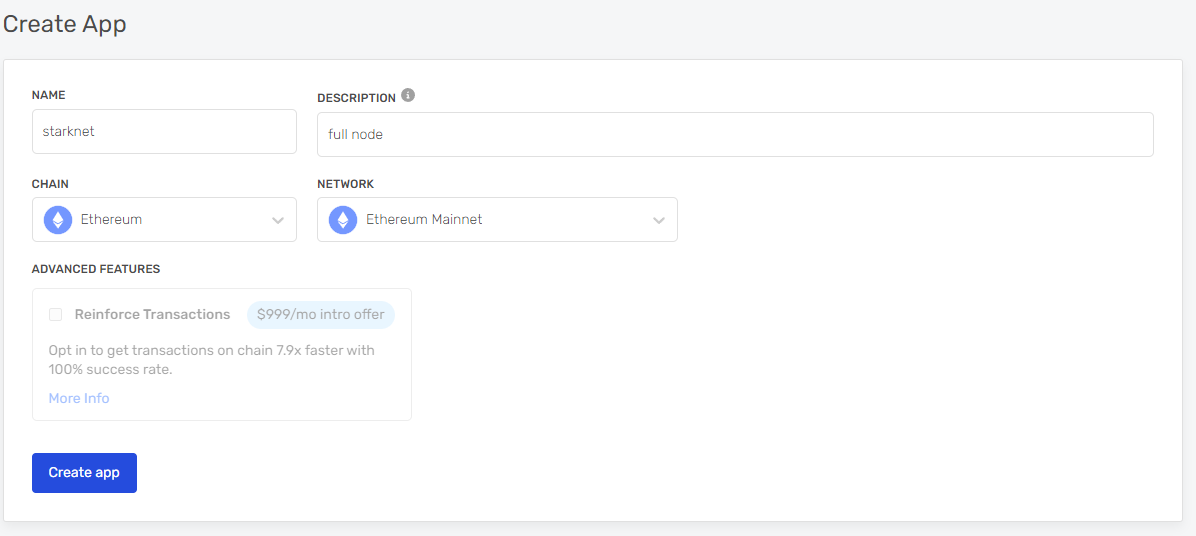Click the NAME field label

(49, 95)
